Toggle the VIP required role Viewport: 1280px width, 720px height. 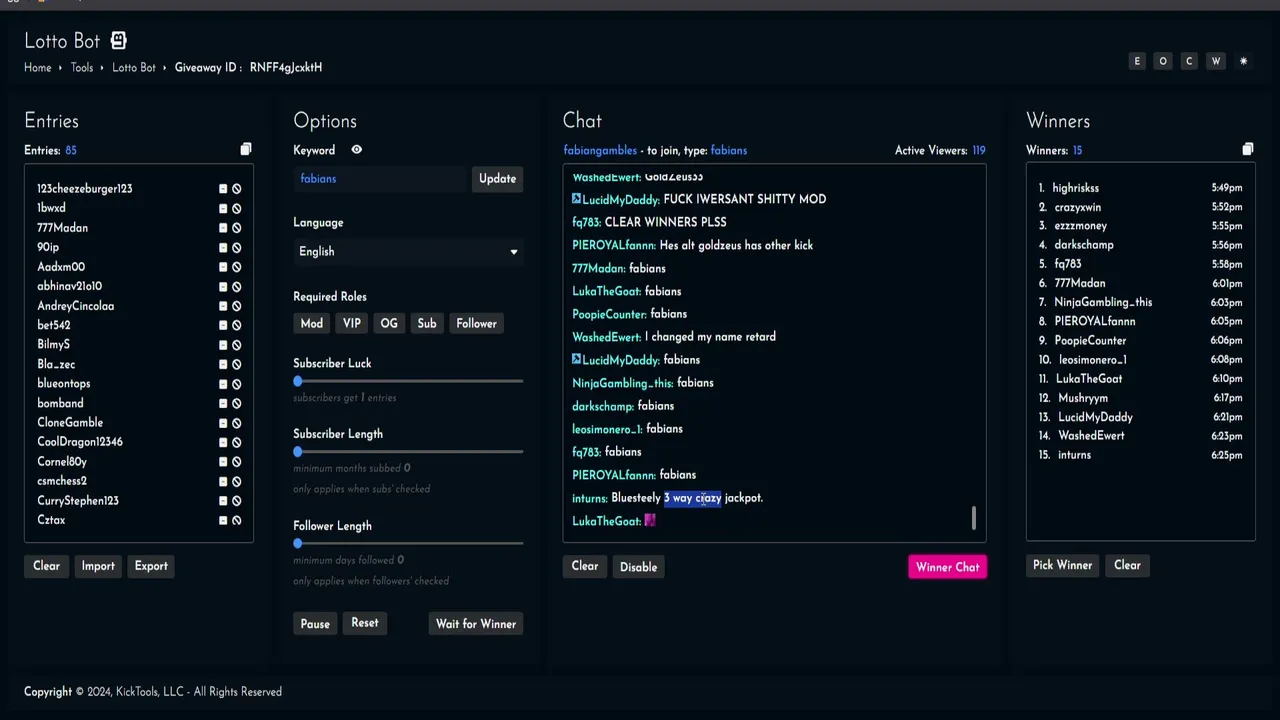tap(352, 323)
